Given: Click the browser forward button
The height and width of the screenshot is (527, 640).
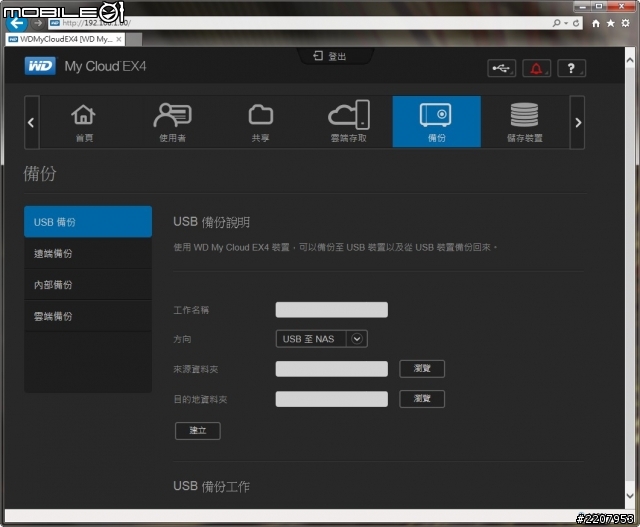Looking at the screenshot, I should click(38, 23).
